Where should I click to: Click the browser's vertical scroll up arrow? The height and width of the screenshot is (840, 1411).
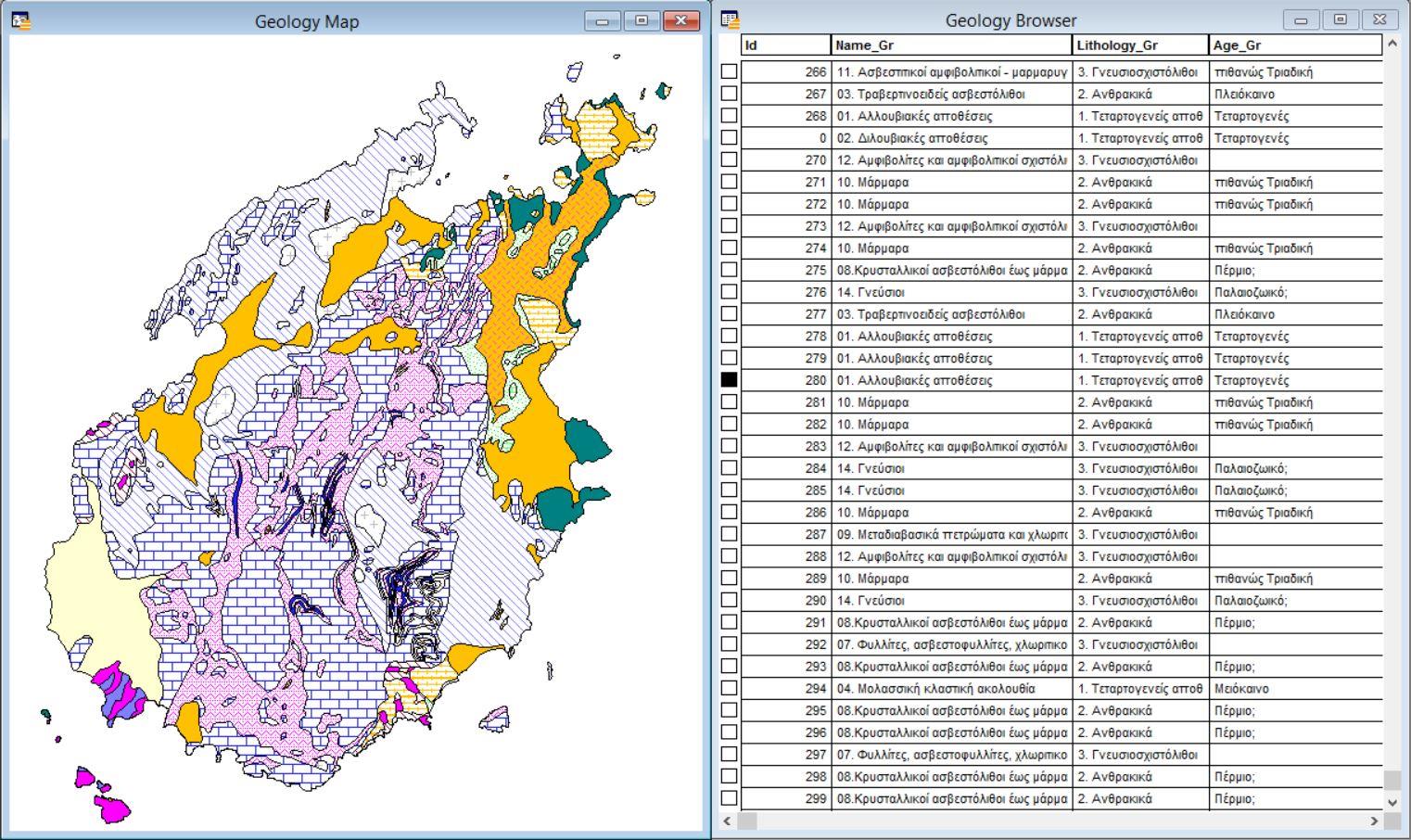tap(1392, 45)
